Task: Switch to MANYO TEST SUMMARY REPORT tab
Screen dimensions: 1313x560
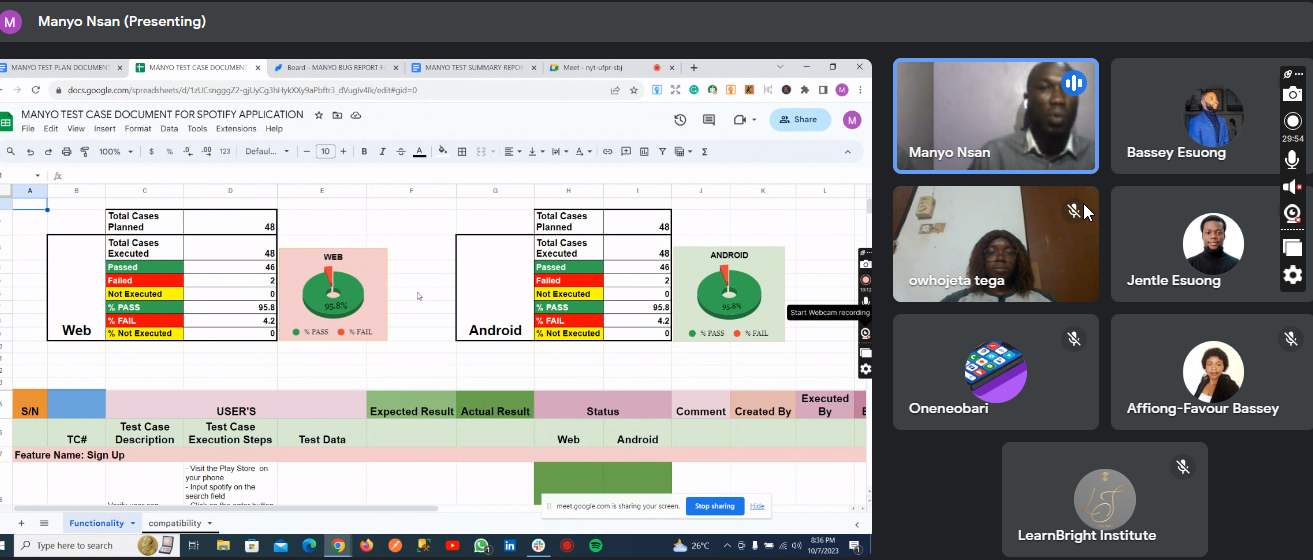Action: pos(472,67)
